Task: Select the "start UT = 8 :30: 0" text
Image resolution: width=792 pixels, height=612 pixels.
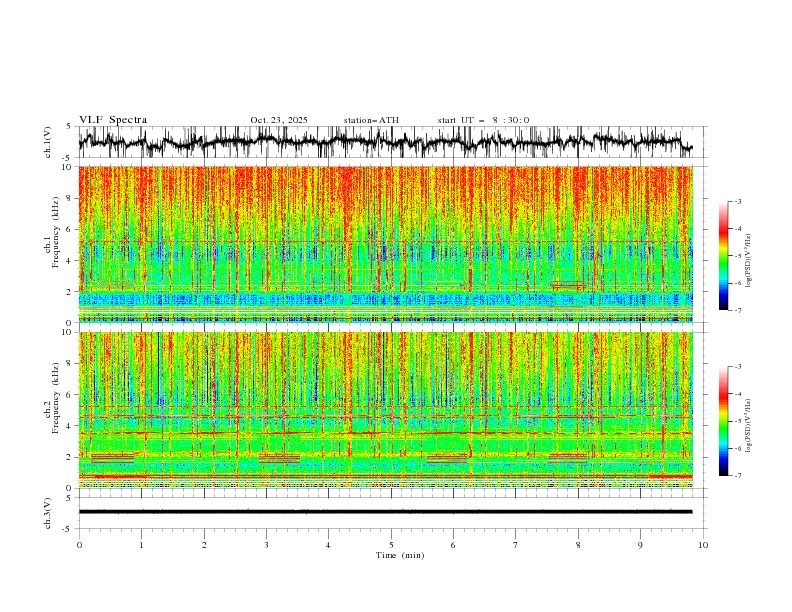Action: coord(483,120)
